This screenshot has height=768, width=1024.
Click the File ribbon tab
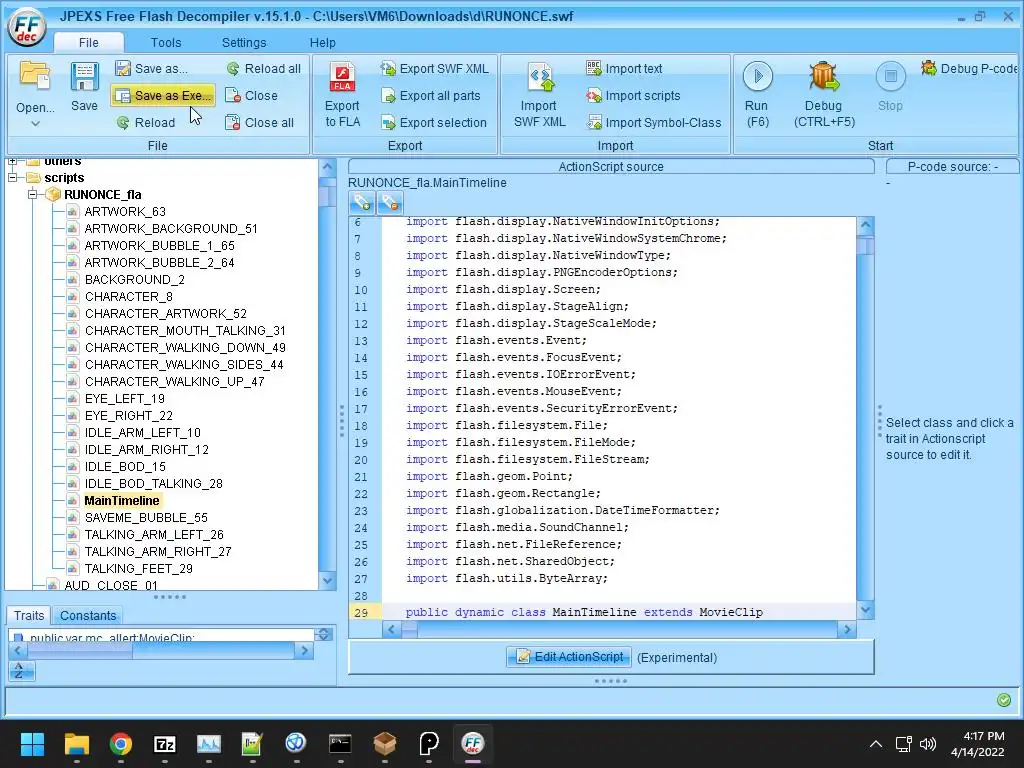coord(88,42)
